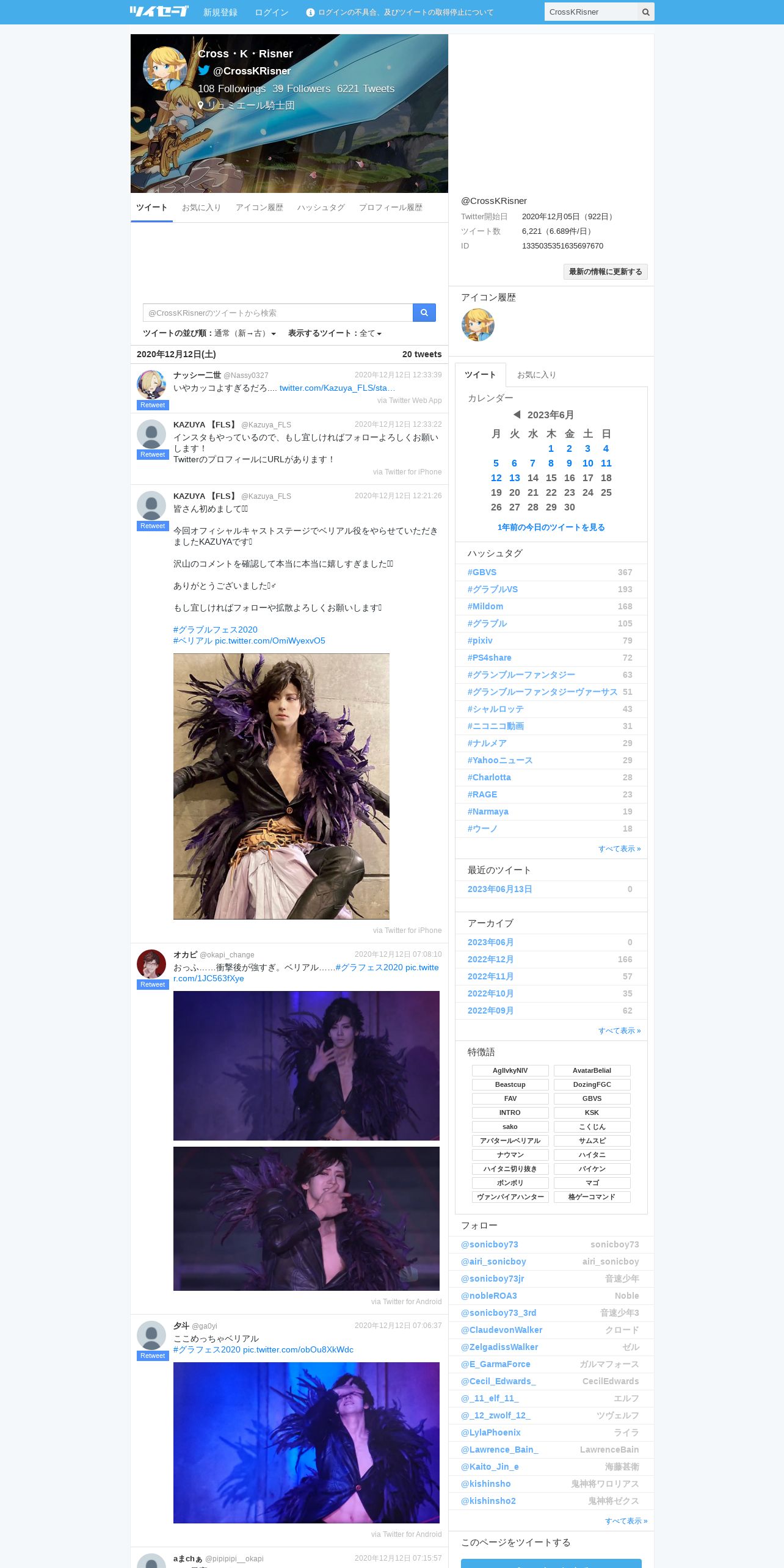The width and height of the screenshot is (784, 1568).
Task: Click the Retweet badge under 夕斗's avatar
Action: [153, 1356]
